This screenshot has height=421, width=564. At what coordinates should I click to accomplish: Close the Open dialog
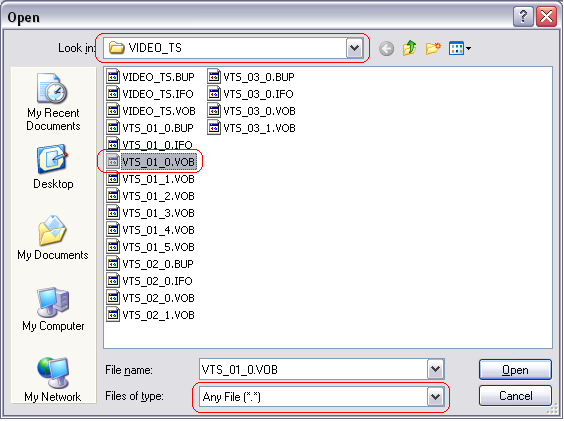pyautogui.click(x=546, y=17)
